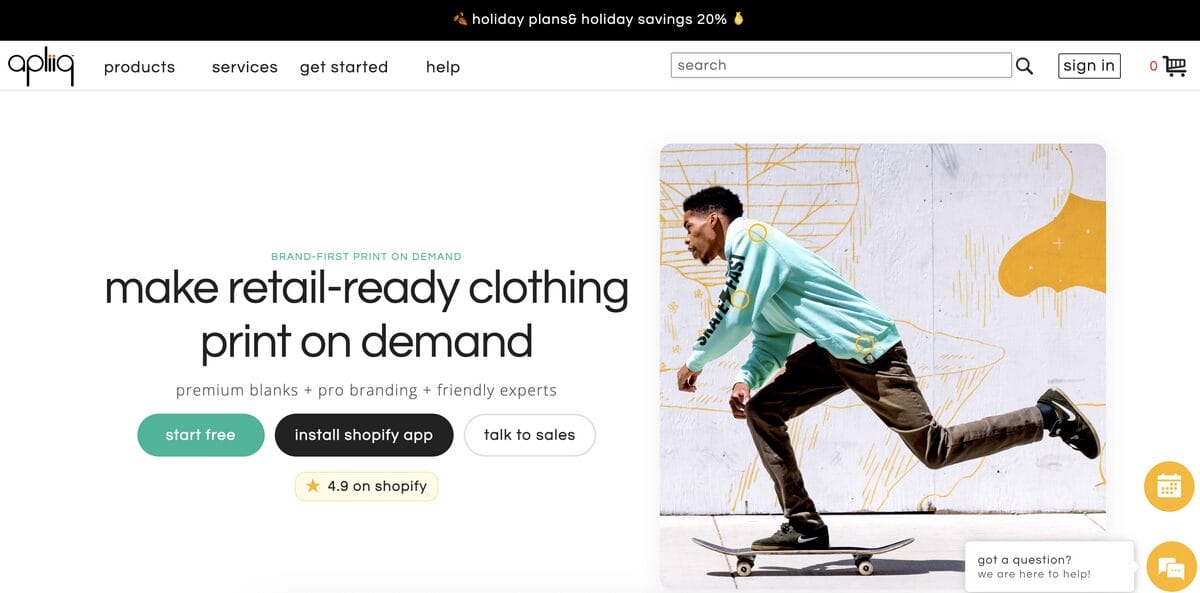The height and width of the screenshot is (593, 1200).
Task: Expand the services navigation menu
Action: [x=244, y=67]
